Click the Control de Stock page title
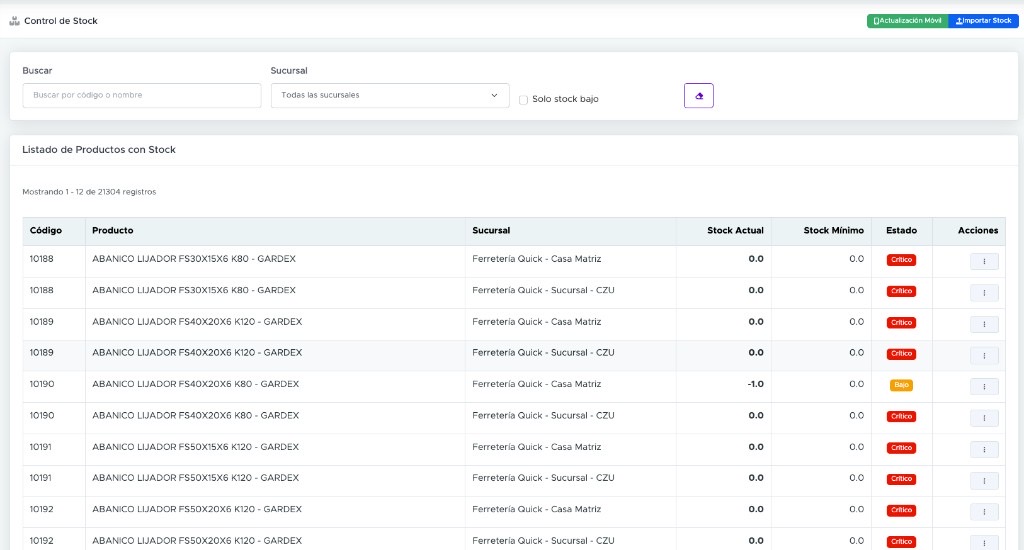Screen dimensions: 1024x550 pos(61,21)
